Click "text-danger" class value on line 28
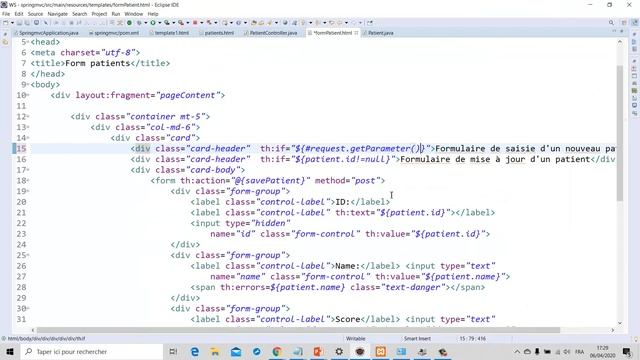This screenshot has width=640, height=360. click(413, 287)
